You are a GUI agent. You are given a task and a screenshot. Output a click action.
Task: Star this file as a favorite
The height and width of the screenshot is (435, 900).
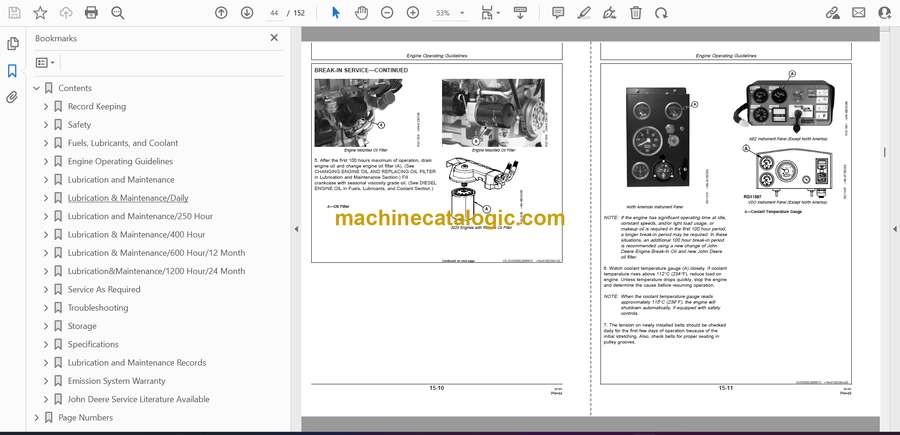pyautogui.click(x=40, y=13)
